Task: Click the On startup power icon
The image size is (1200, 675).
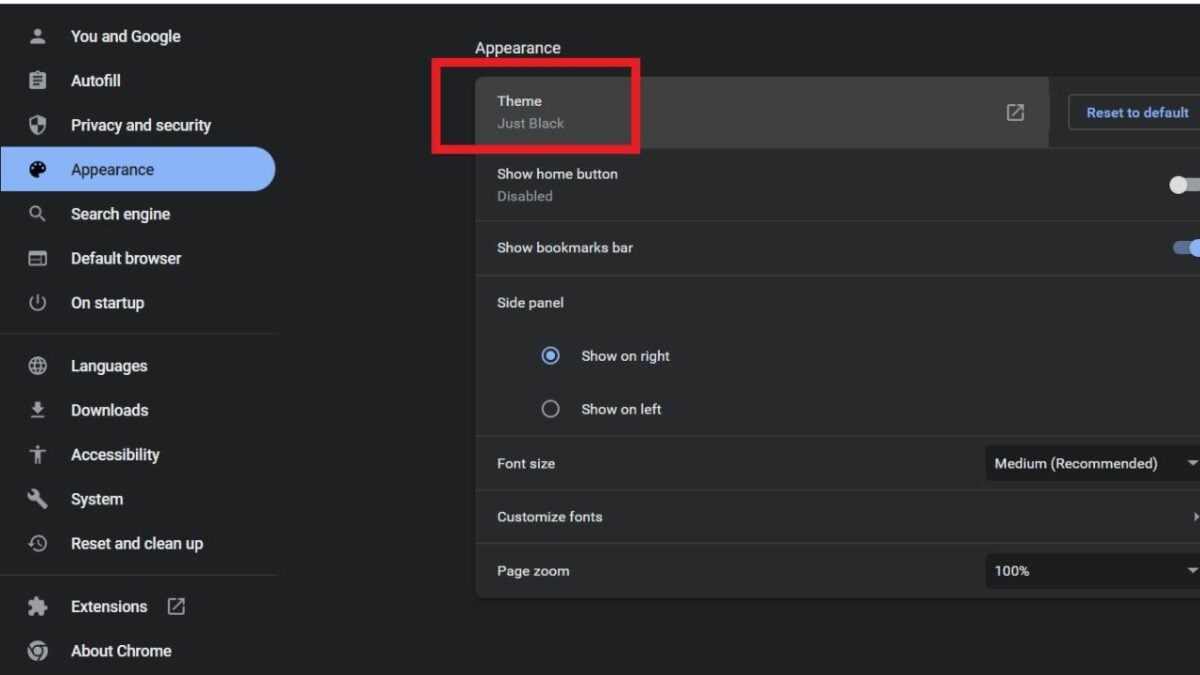Action: pyautogui.click(x=37, y=302)
